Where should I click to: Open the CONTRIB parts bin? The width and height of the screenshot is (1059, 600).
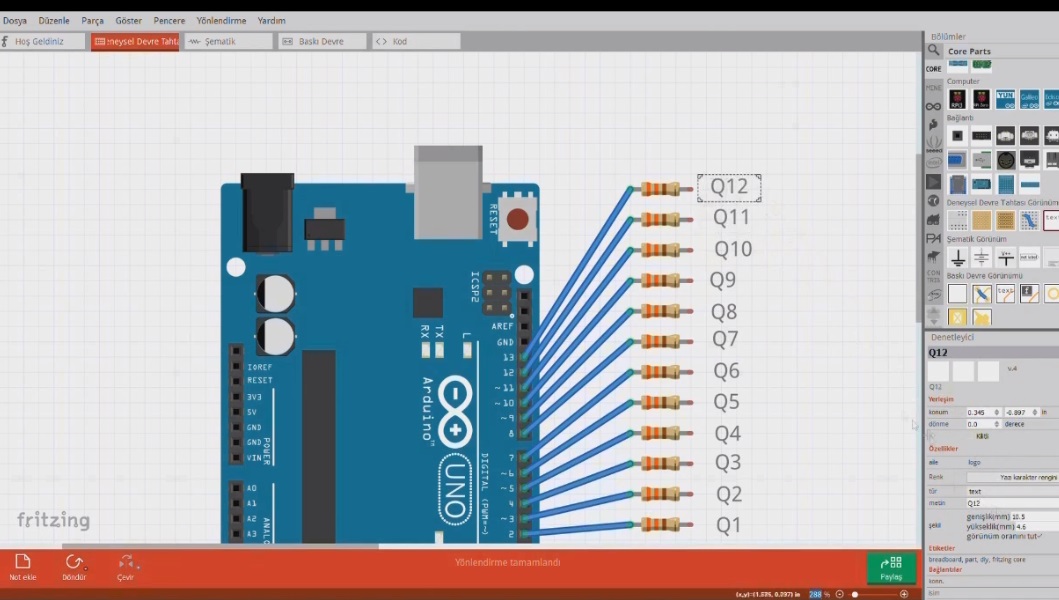(933, 276)
